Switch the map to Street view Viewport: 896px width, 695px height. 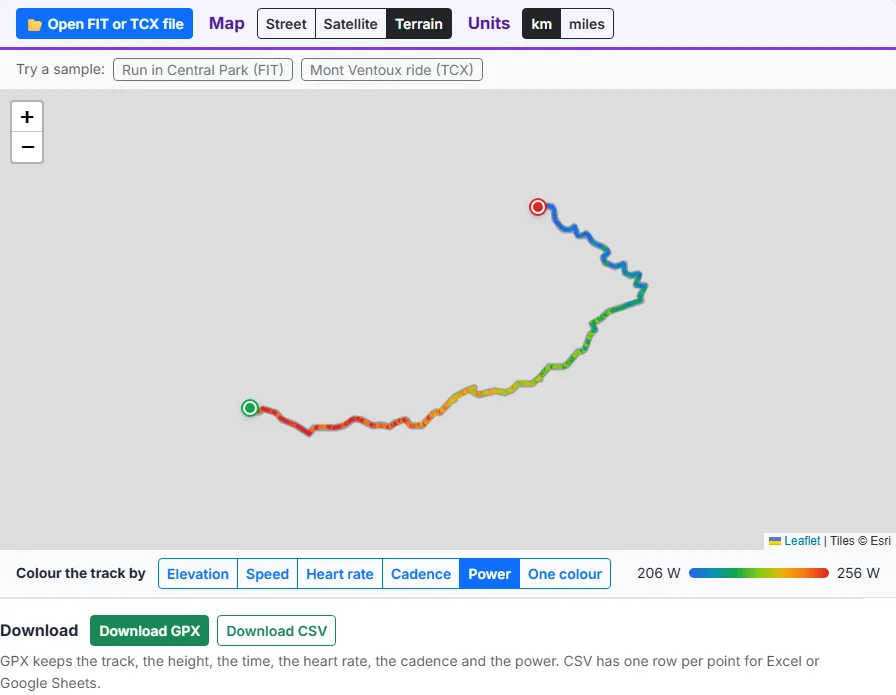coord(286,24)
